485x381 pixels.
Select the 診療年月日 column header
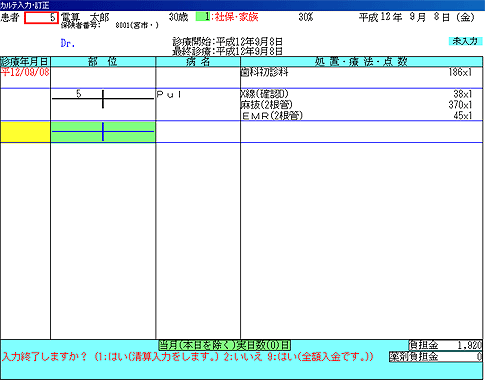point(25,62)
